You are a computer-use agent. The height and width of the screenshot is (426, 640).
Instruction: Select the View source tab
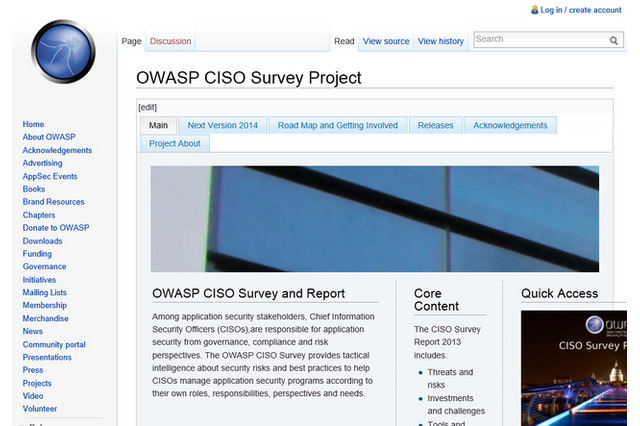pos(386,41)
